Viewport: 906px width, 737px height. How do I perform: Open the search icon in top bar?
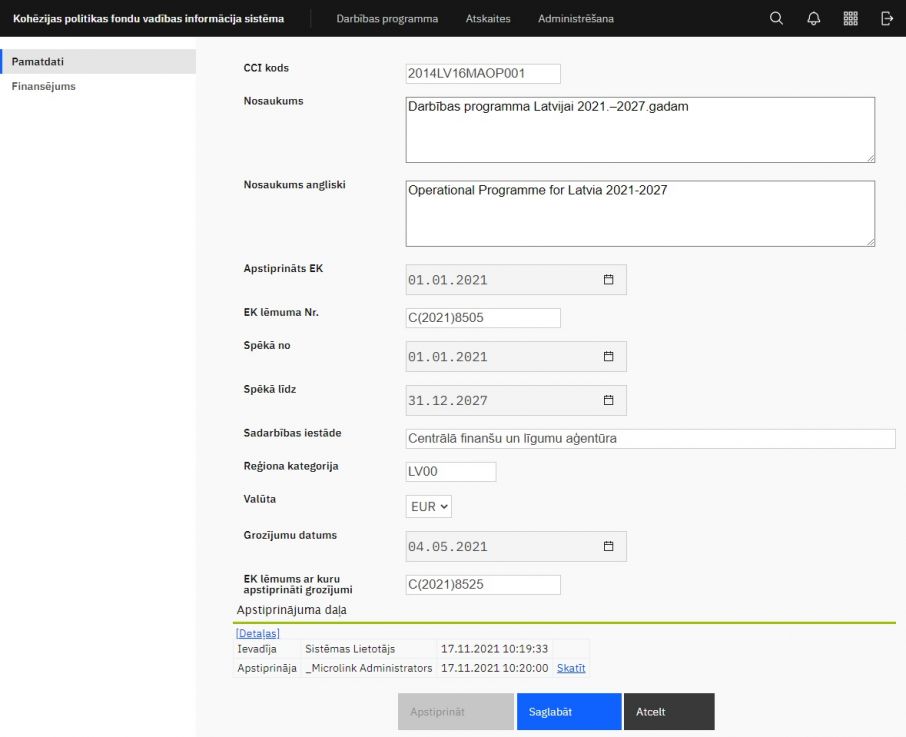click(776, 19)
